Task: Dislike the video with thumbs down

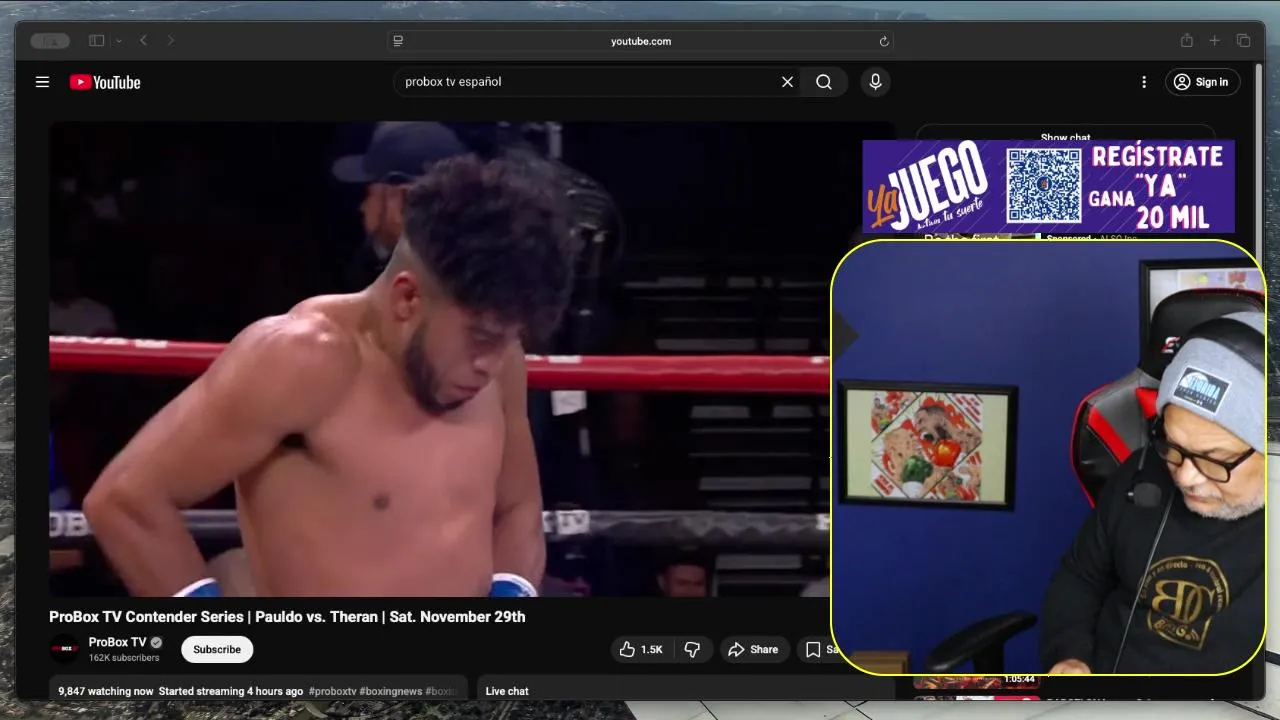Action: tap(691, 649)
